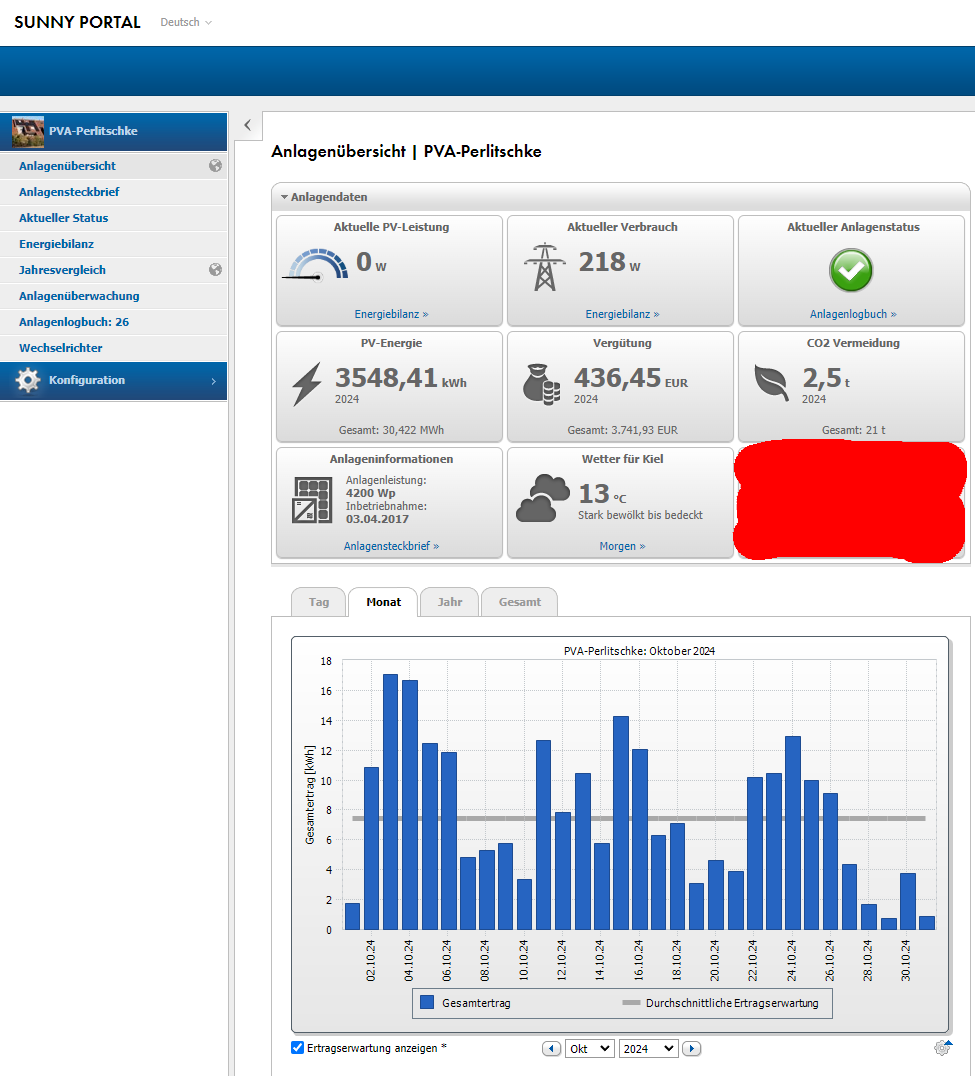
Task: Open the Anlagensteckbrief link in Anlageninformationen
Action: (x=391, y=546)
